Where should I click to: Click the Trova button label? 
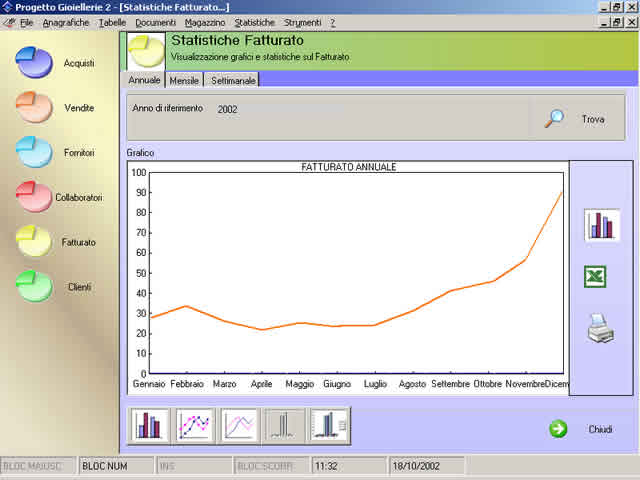[x=593, y=119]
